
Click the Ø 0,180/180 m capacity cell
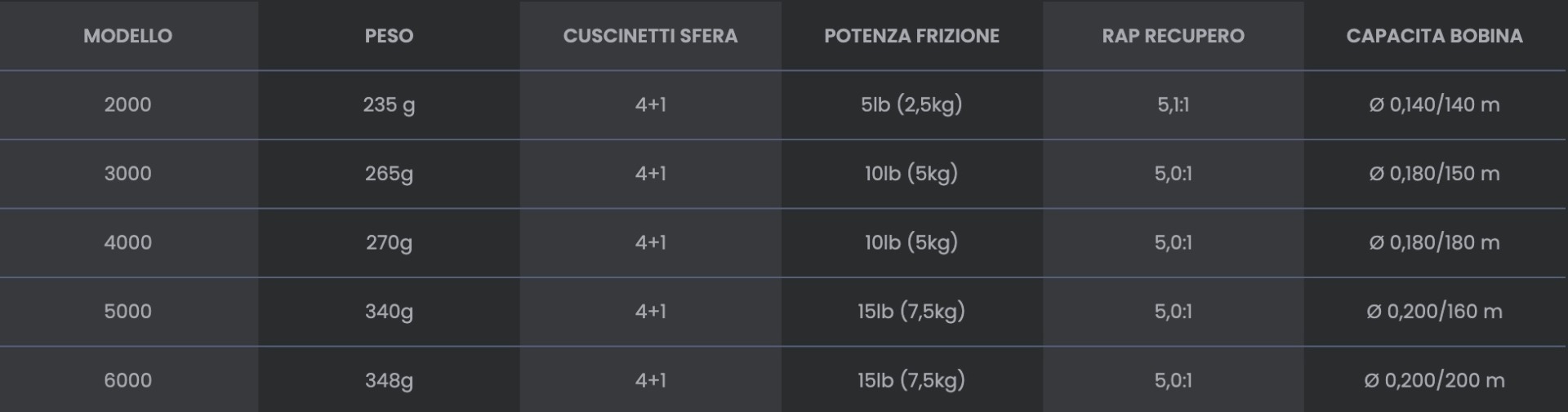point(1434,242)
